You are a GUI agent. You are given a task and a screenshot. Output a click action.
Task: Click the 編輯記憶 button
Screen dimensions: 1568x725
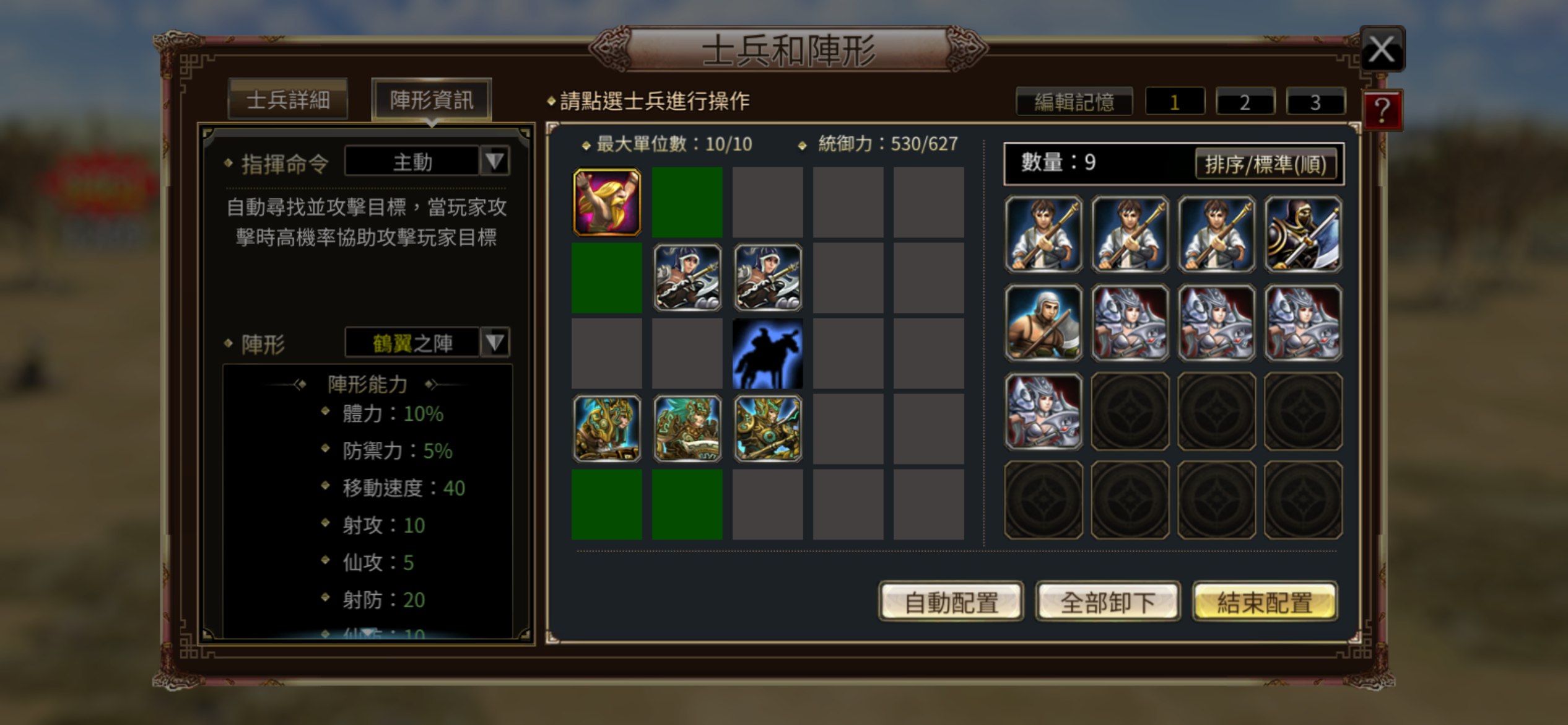point(1074,102)
